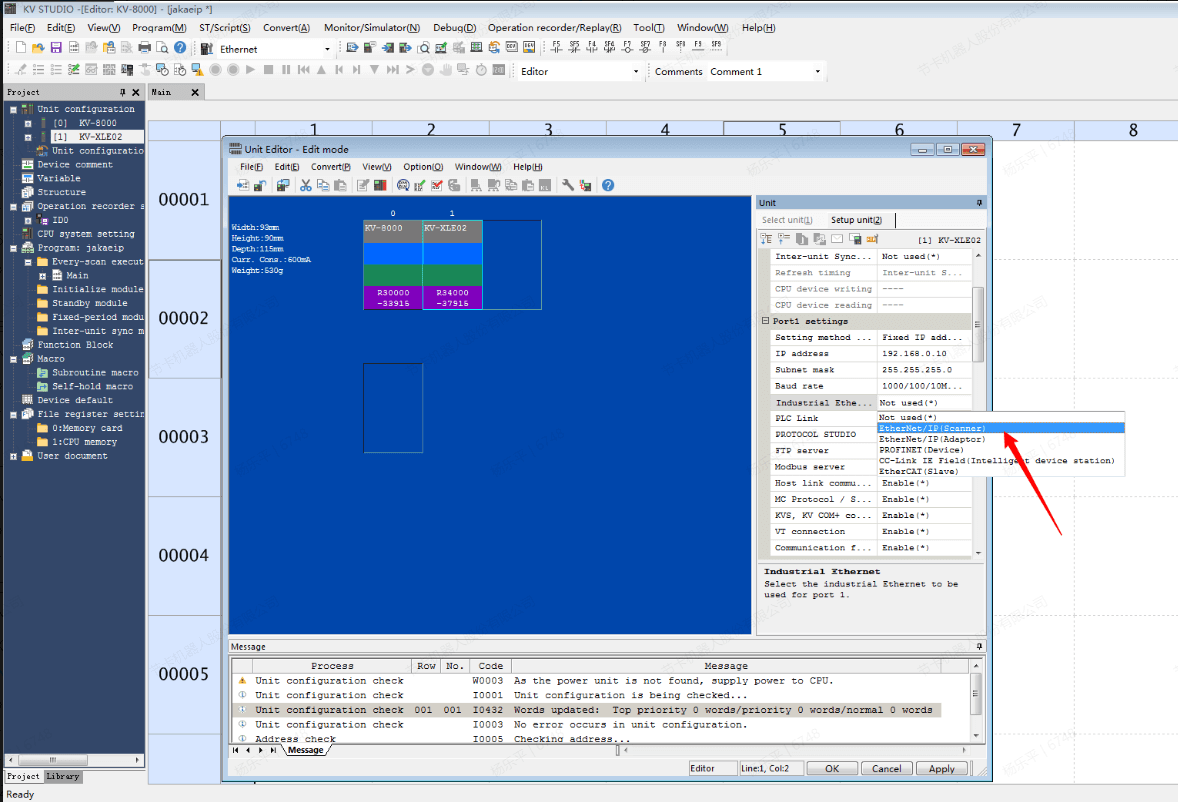Click the blue Help icon in Unit Editor toolbar
1178x802 pixels.
click(608, 185)
